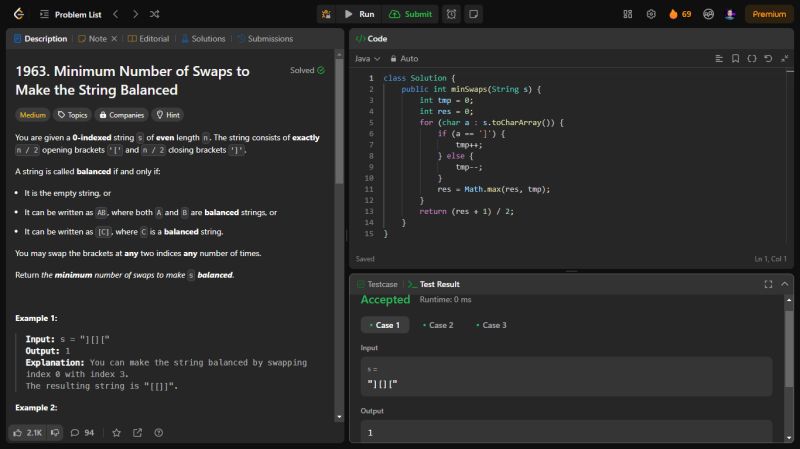The width and height of the screenshot is (800, 449).
Task: Click the description panel scrollbar
Action: (339, 121)
